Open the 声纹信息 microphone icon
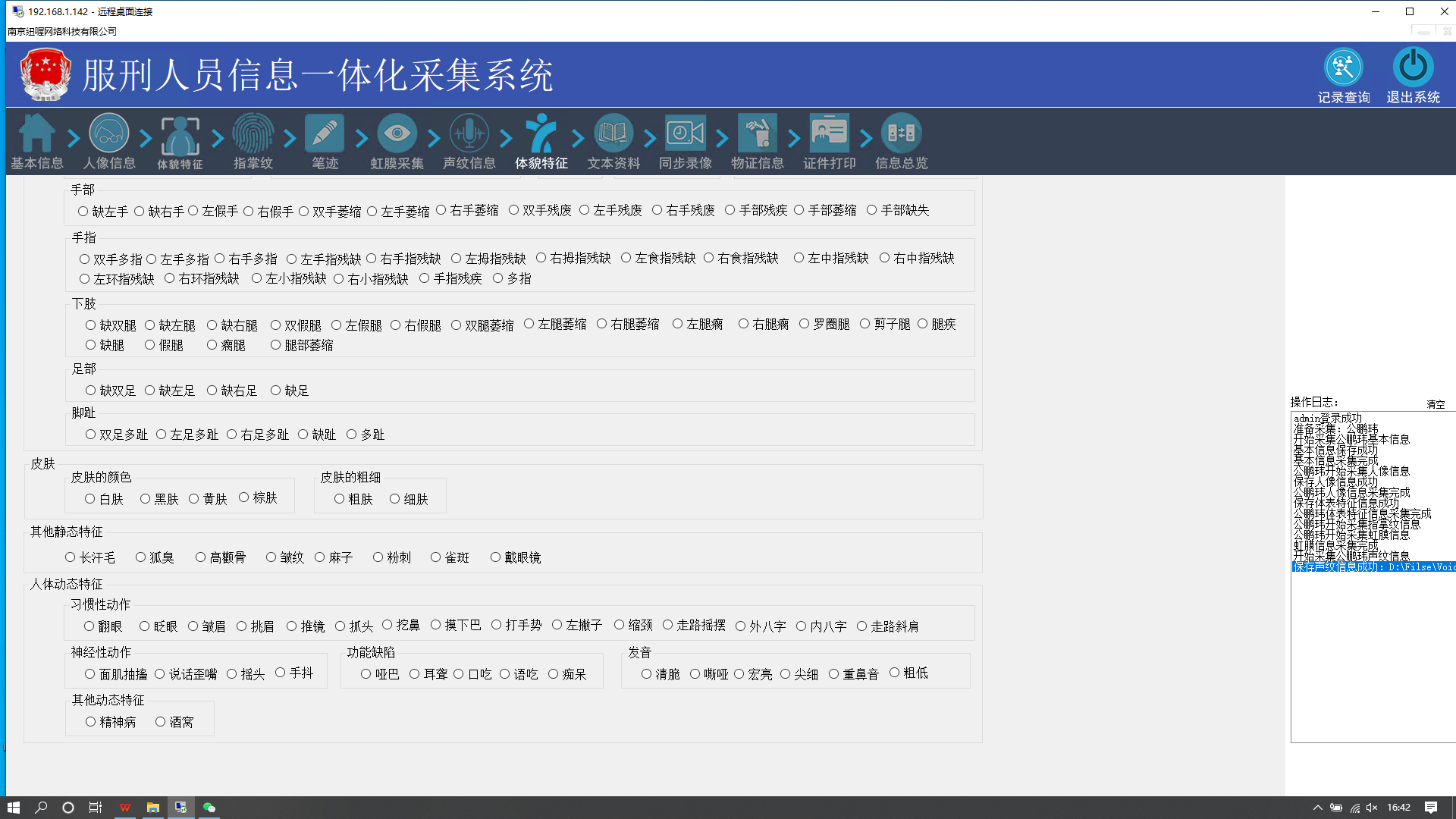Screen dimensions: 1456x819 click(x=469, y=134)
